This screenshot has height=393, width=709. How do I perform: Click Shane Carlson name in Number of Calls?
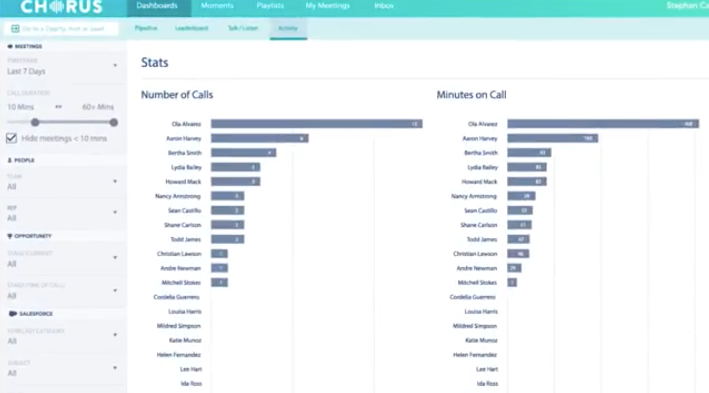click(x=183, y=225)
